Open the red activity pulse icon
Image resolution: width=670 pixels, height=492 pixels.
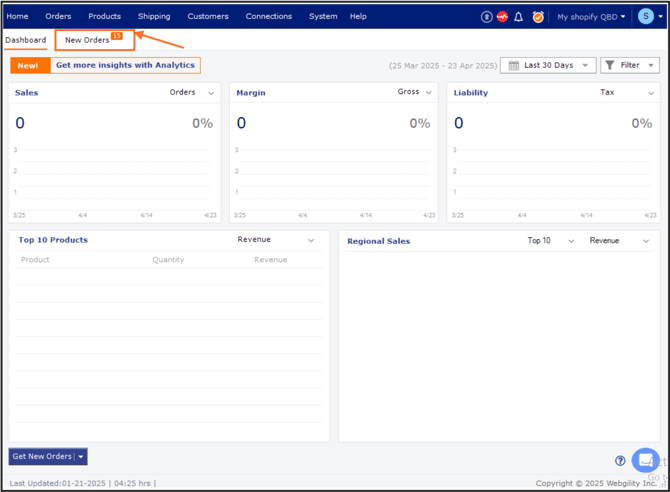[x=502, y=17]
